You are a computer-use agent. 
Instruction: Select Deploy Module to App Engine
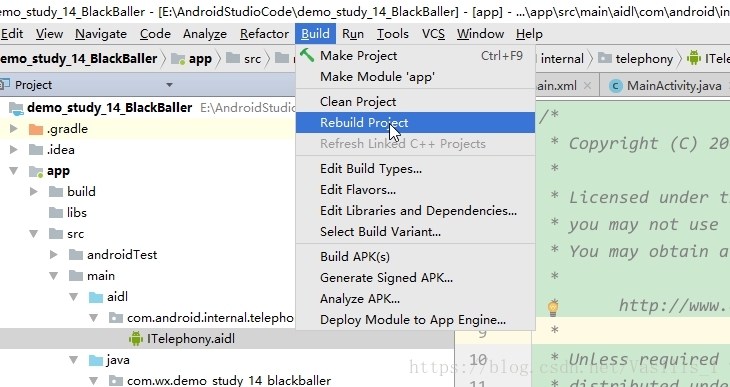tap(415, 319)
